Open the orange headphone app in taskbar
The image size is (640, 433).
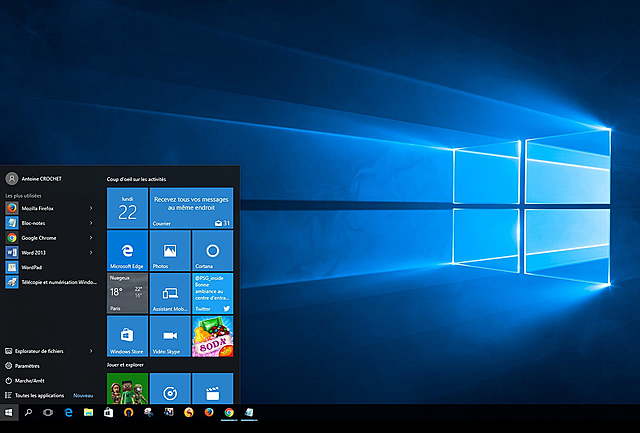(129, 413)
